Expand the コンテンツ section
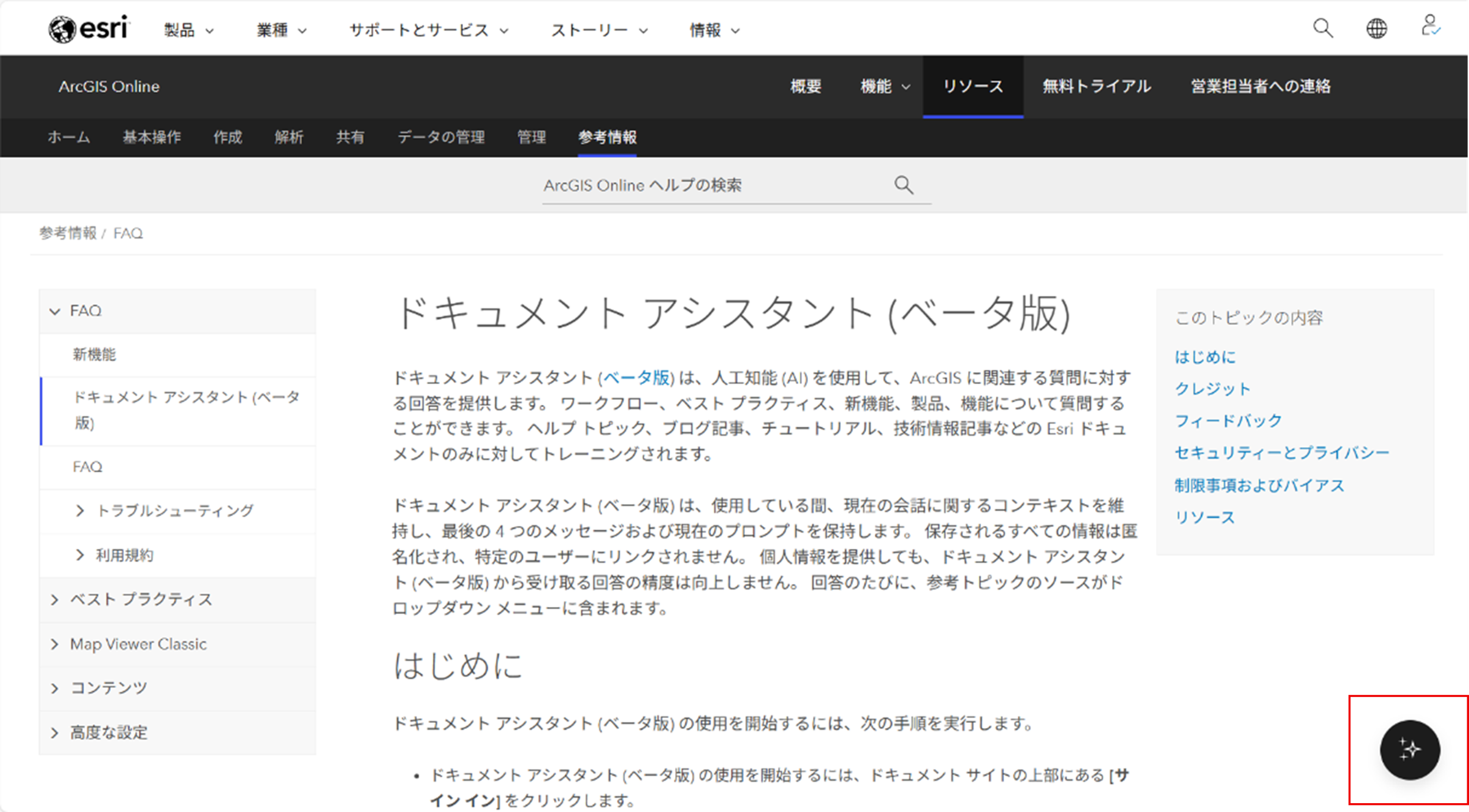 click(55, 689)
